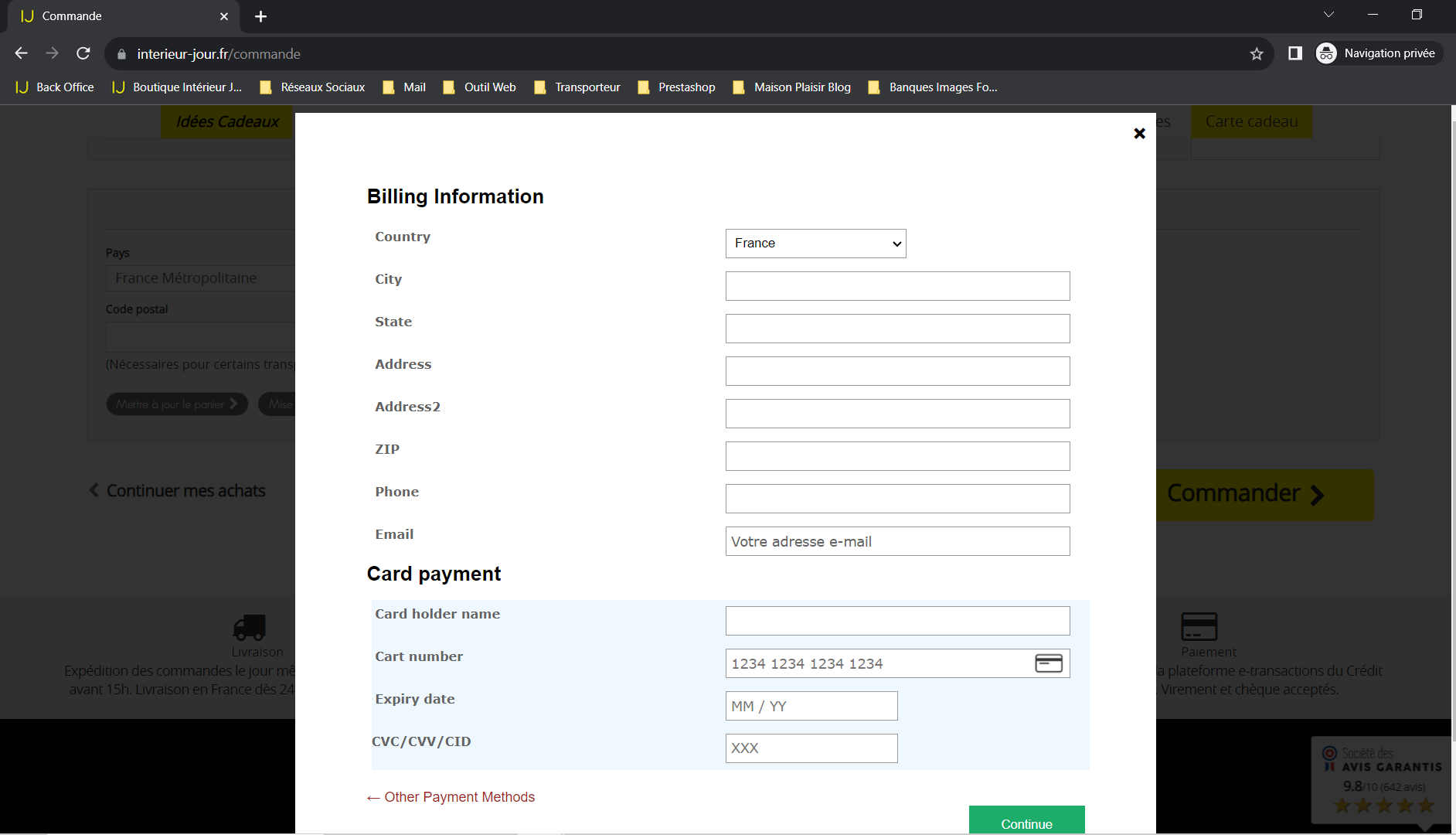Click the credit card icon in card number field
Screen dimensions: 1456x835
click(x=1049, y=663)
